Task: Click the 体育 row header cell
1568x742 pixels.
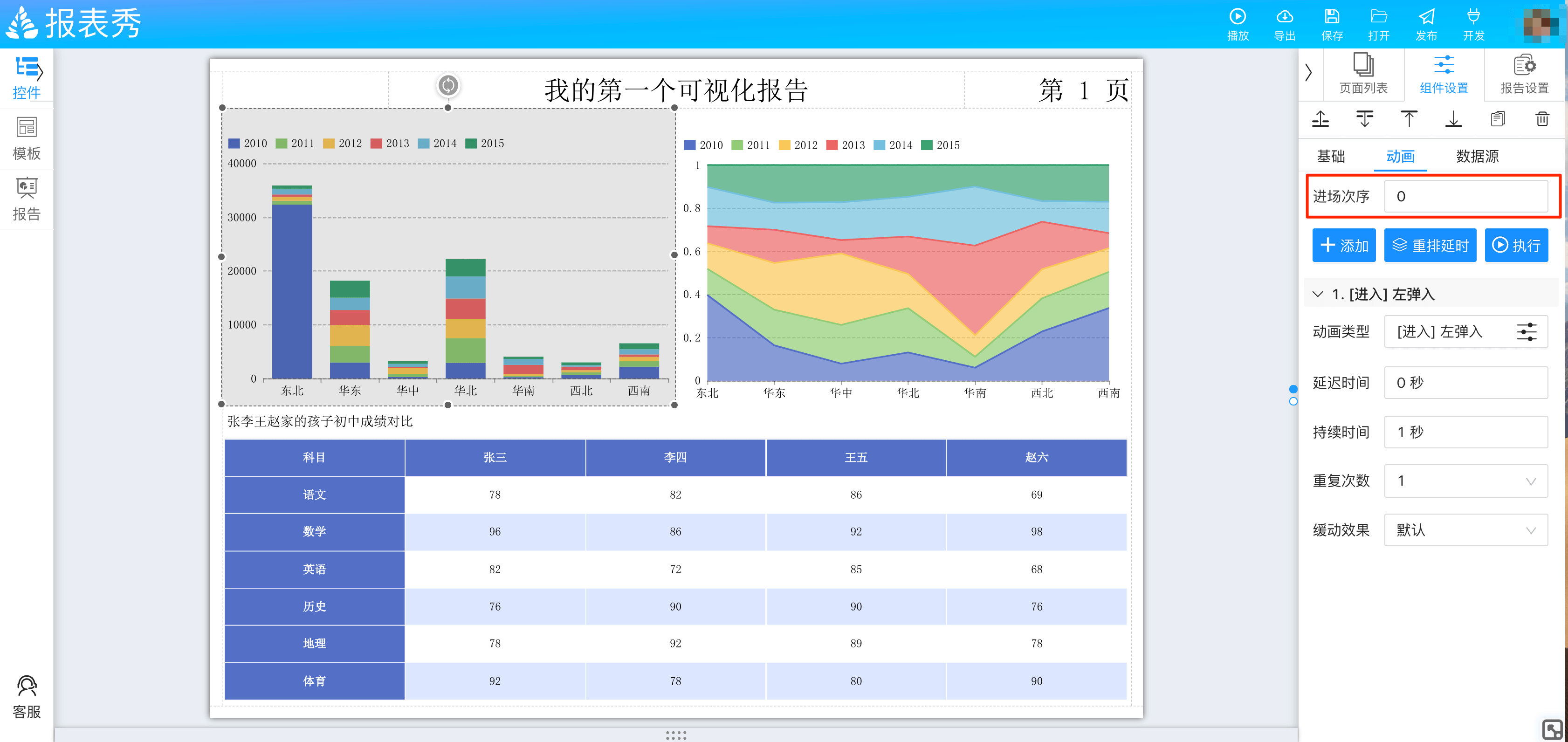Action: pos(314,681)
